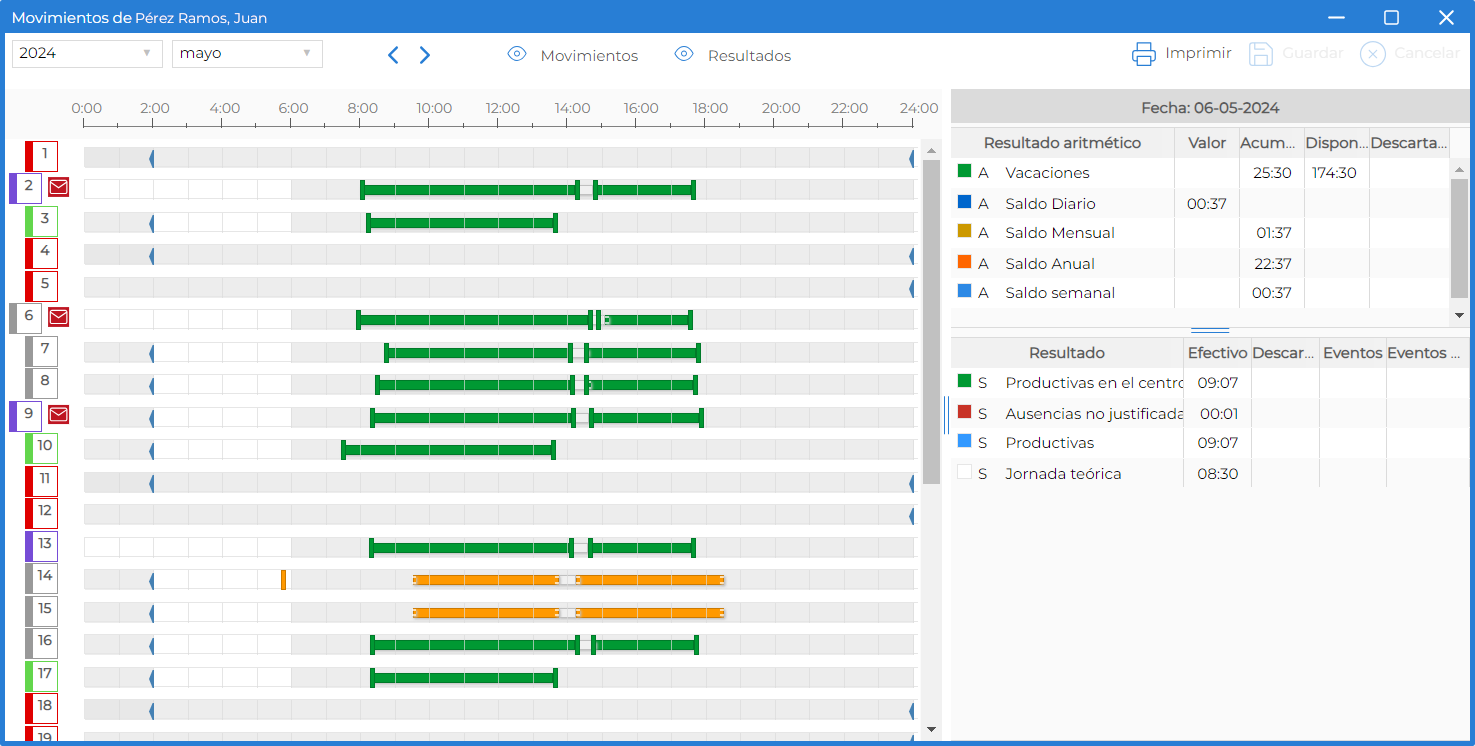The width and height of the screenshot is (1475, 746).
Task: Open the mayo month dropdown
Action: [x=247, y=53]
